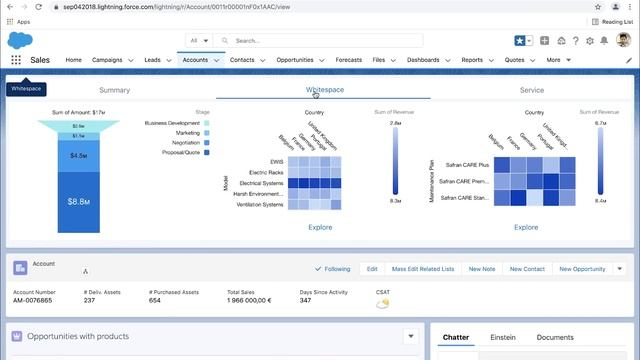This screenshot has height=360, width=640.
Task: Open the App Launcher grid icon
Action: coord(16,60)
